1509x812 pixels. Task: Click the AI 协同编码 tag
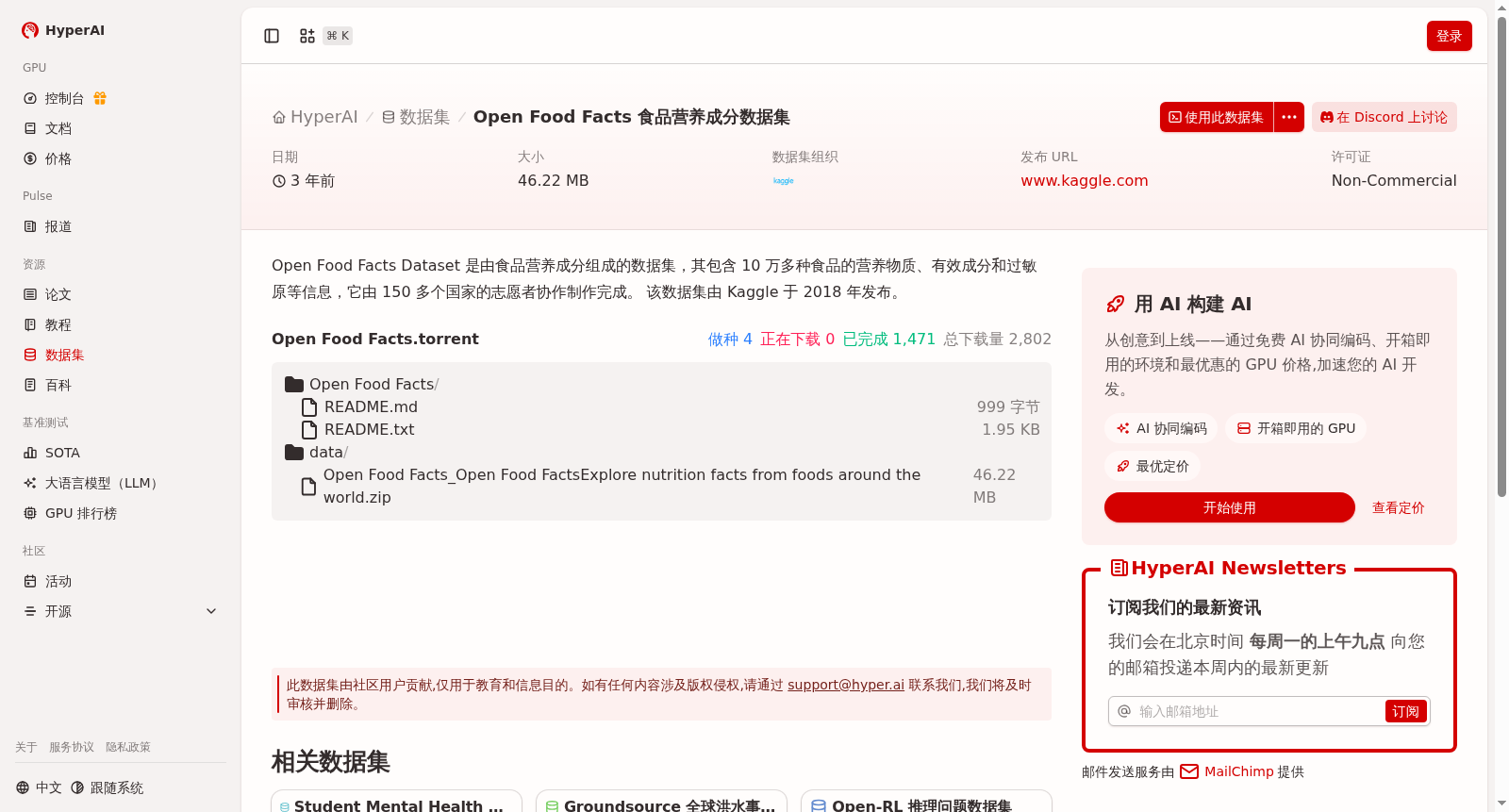click(x=1161, y=428)
